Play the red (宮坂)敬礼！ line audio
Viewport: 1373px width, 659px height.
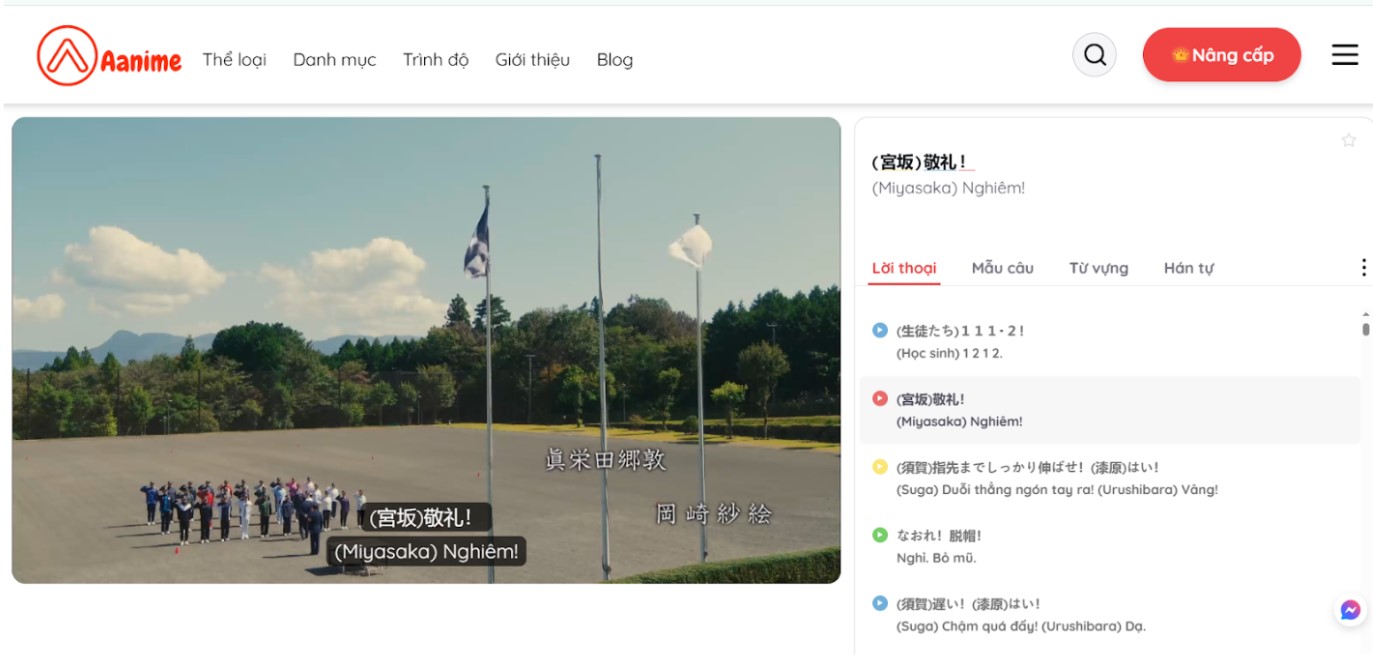point(880,398)
